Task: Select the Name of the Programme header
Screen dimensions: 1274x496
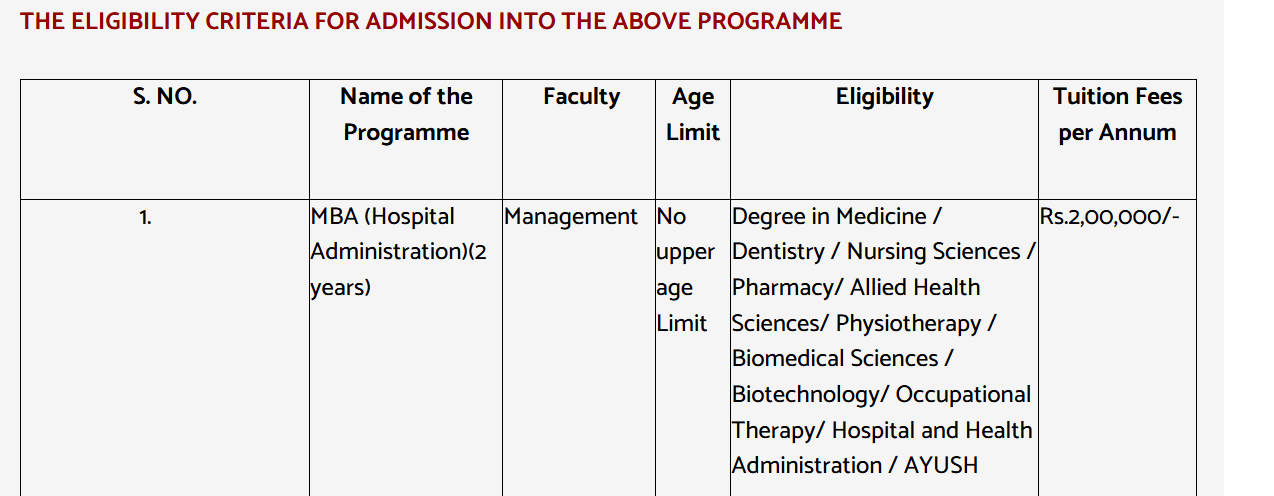Action: click(406, 114)
